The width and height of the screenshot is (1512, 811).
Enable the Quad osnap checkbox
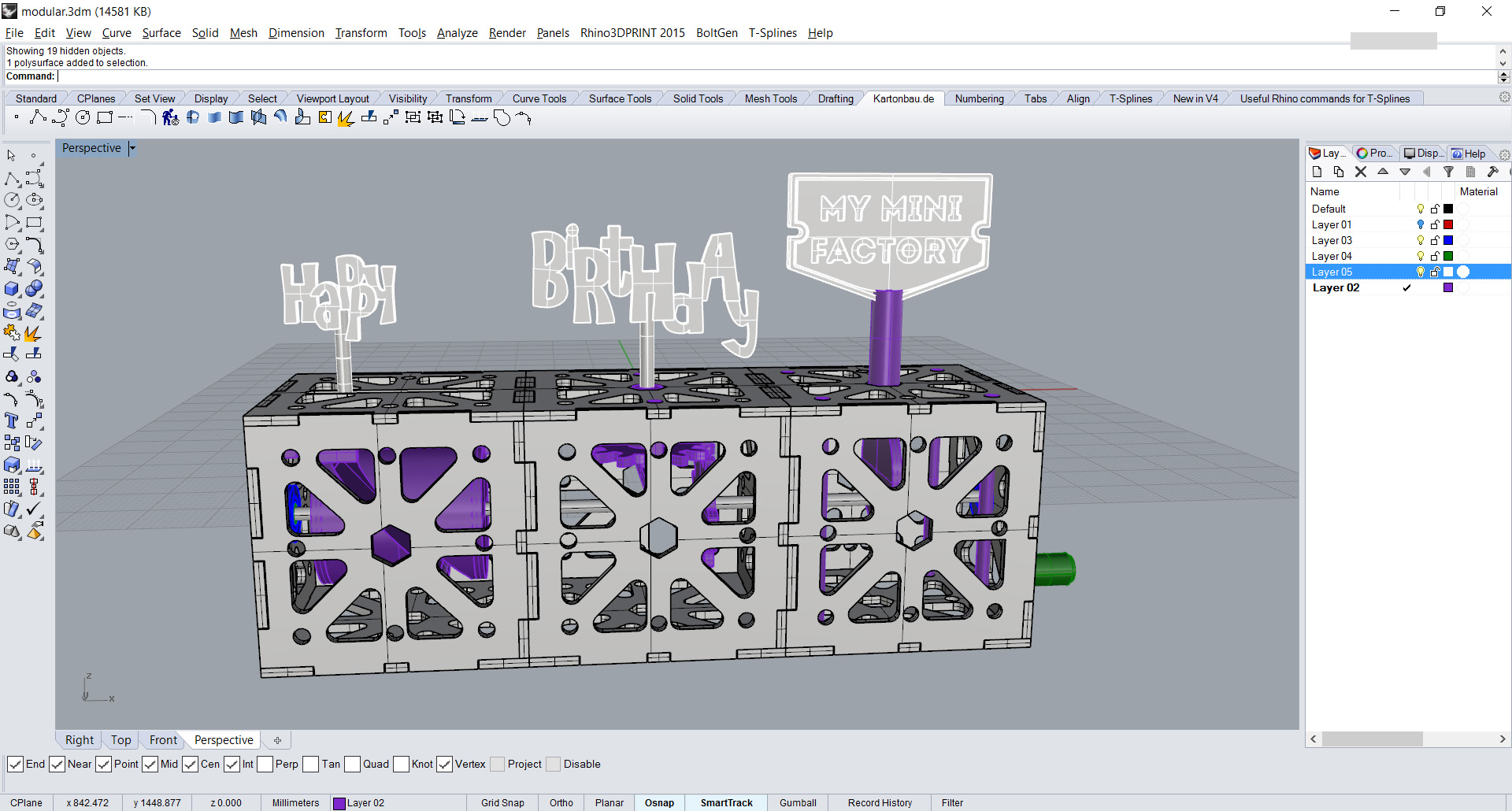pos(353,765)
